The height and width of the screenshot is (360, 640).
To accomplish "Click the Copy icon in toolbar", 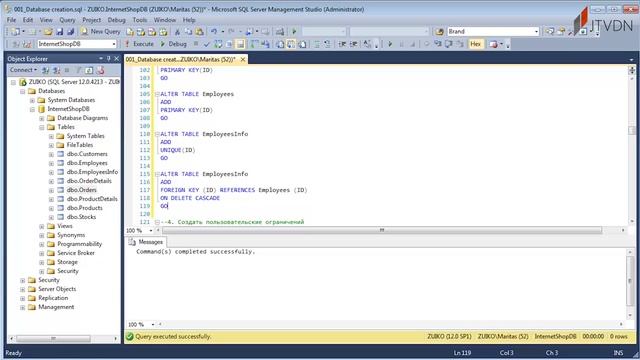I will coord(188,31).
